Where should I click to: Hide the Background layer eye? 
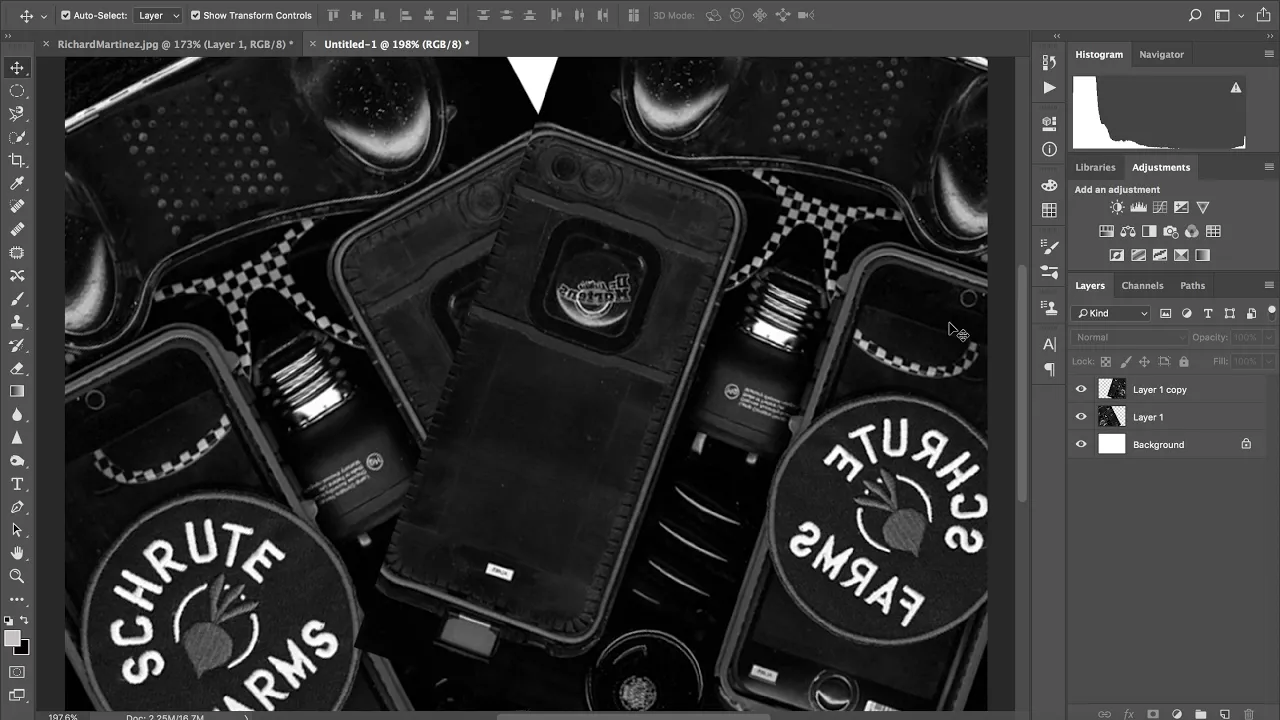(x=1081, y=445)
